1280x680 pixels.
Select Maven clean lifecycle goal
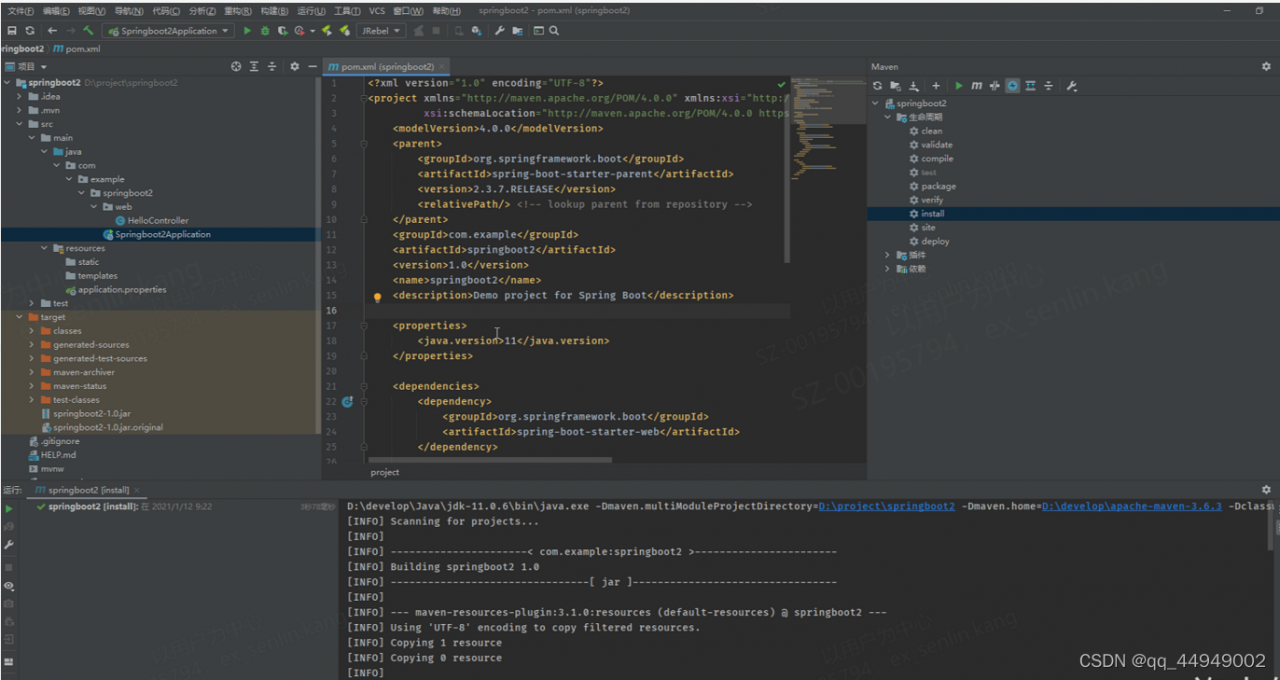[931, 131]
